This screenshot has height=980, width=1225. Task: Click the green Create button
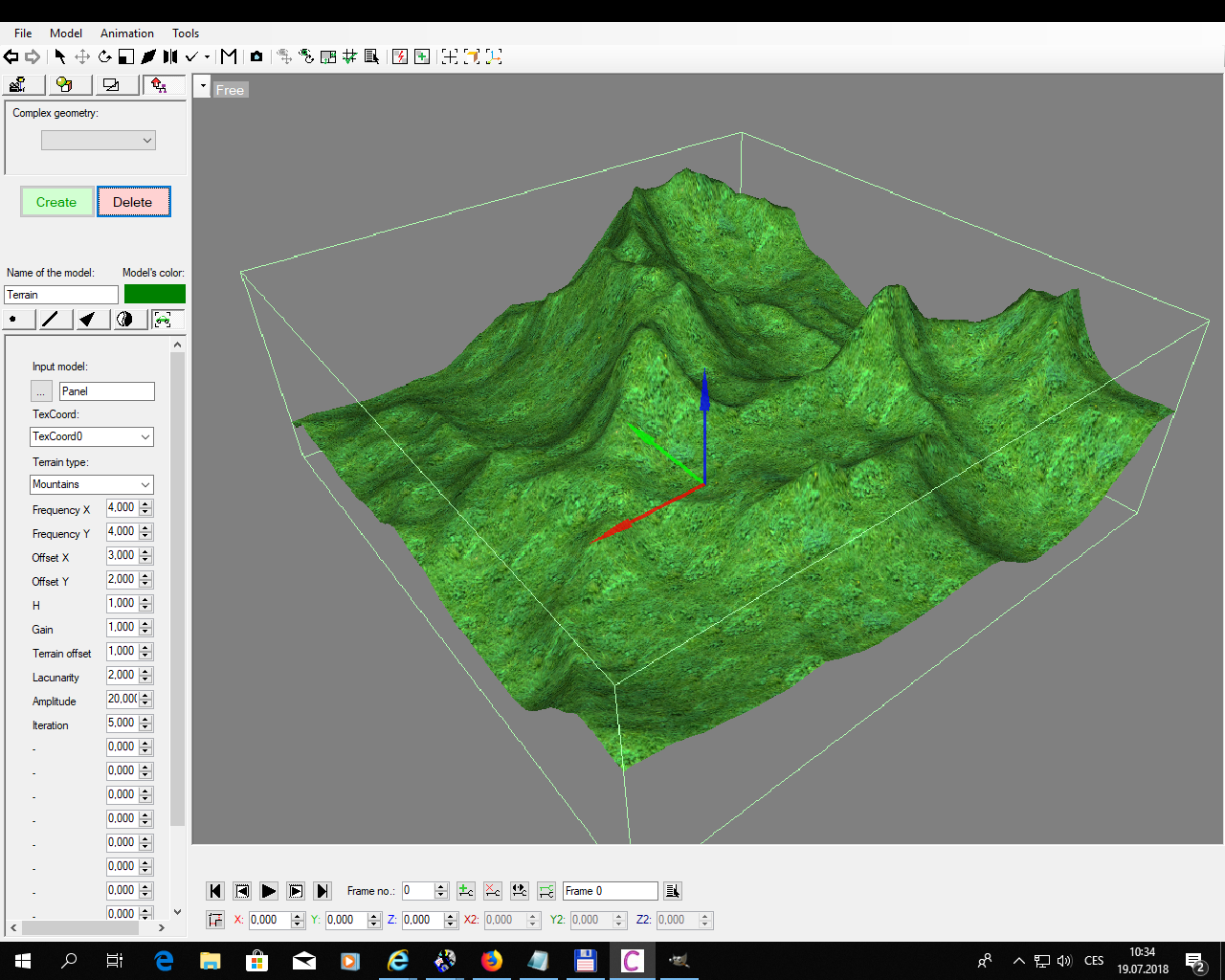tap(56, 202)
